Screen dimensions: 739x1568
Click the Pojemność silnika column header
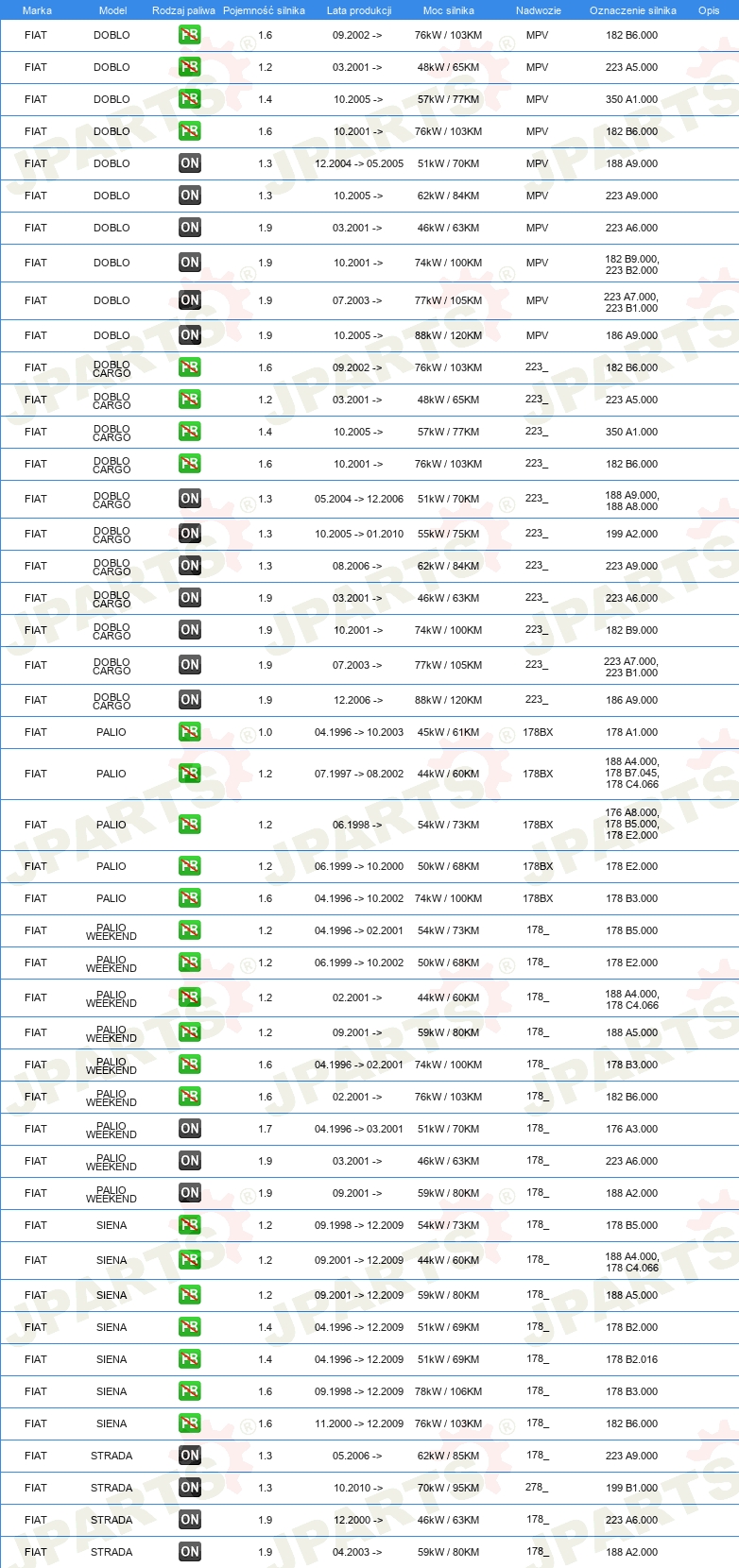pos(264,10)
